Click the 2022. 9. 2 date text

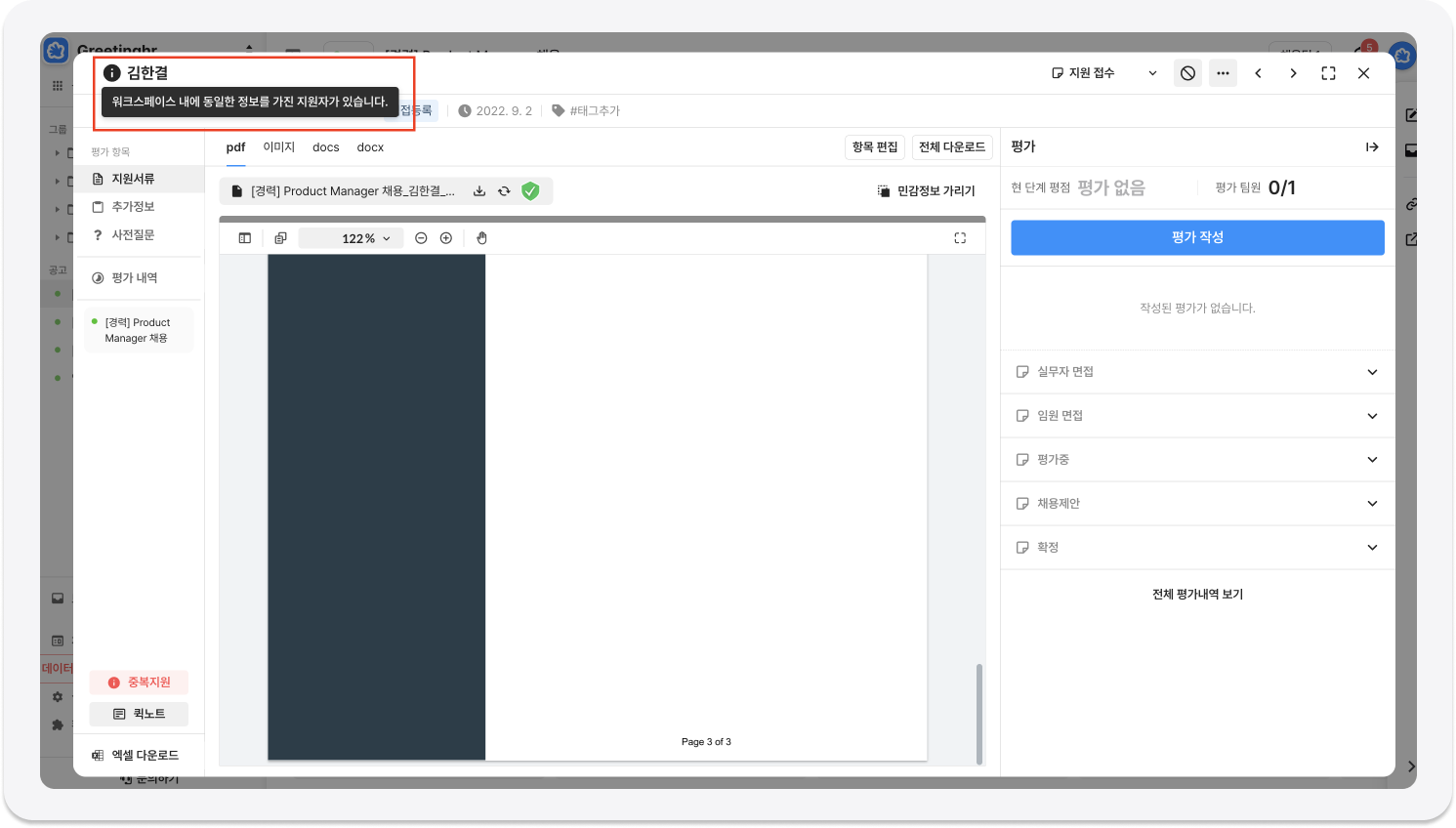[x=504, y=110]
